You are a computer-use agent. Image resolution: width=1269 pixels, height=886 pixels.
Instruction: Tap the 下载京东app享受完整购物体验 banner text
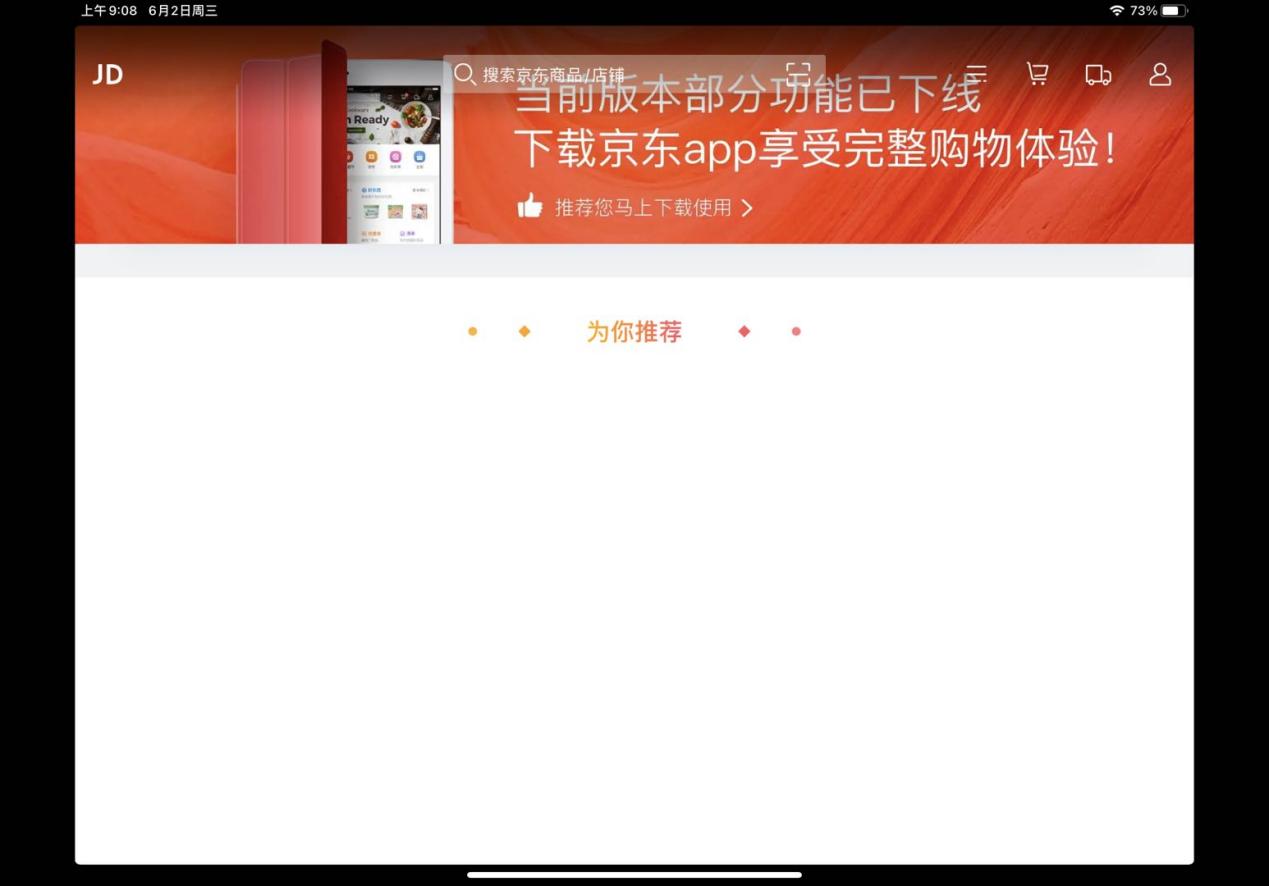(816, 149)
